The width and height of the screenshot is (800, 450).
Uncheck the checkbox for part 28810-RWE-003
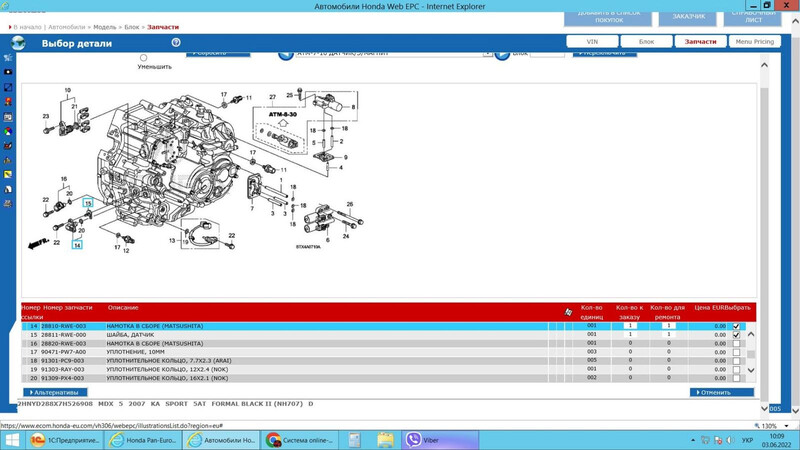point(736,326)
